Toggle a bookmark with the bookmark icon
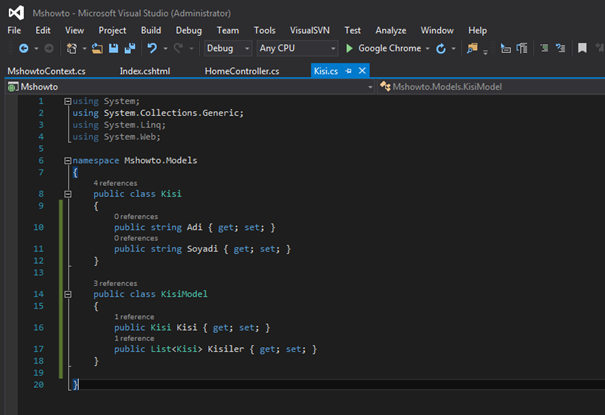 [x=582, y=48]
